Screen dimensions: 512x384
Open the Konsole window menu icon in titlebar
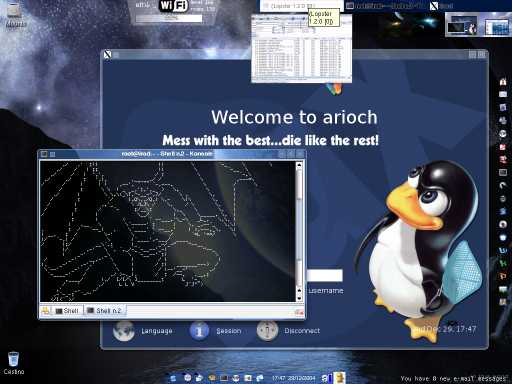tap(44, 154)
